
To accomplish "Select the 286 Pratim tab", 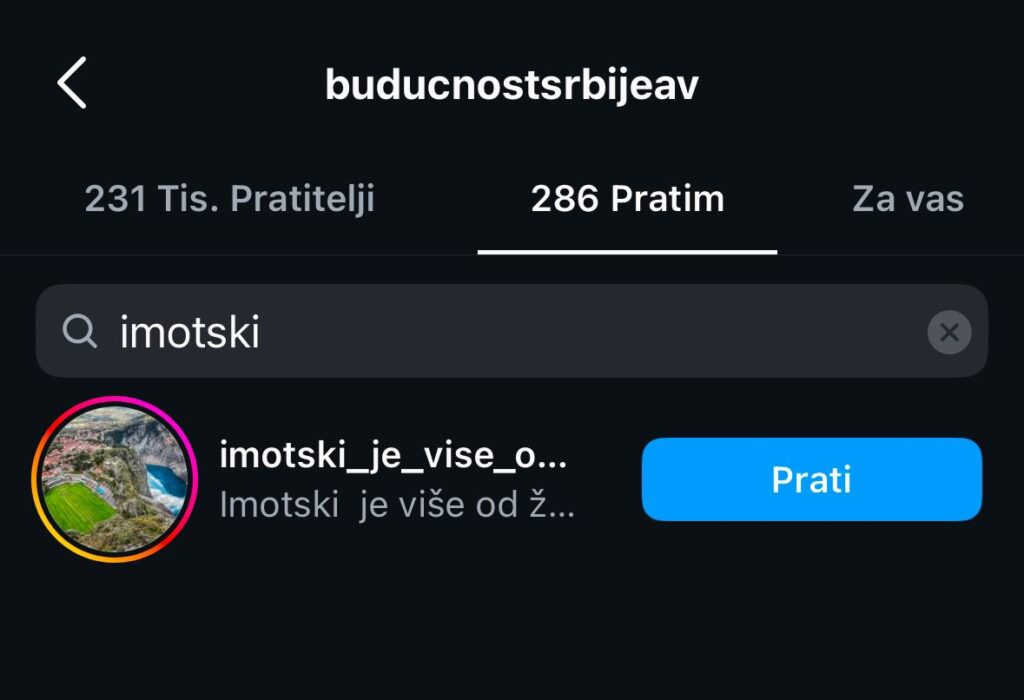I will click(x=628, y=199).
